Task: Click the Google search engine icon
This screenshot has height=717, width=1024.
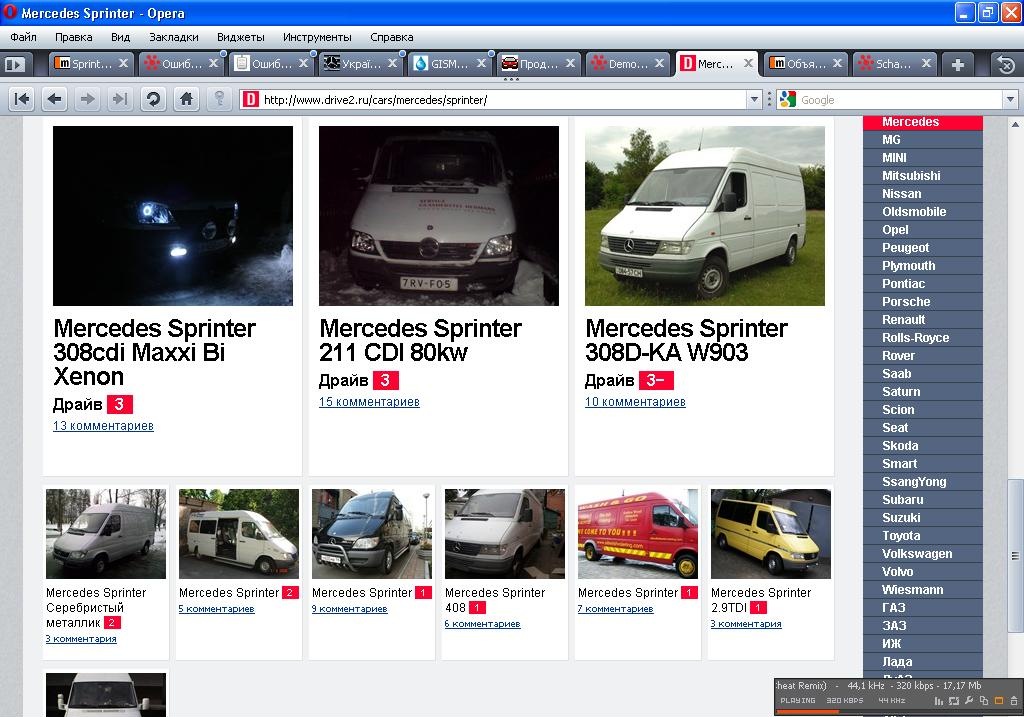Action: (x=788, y=99)
